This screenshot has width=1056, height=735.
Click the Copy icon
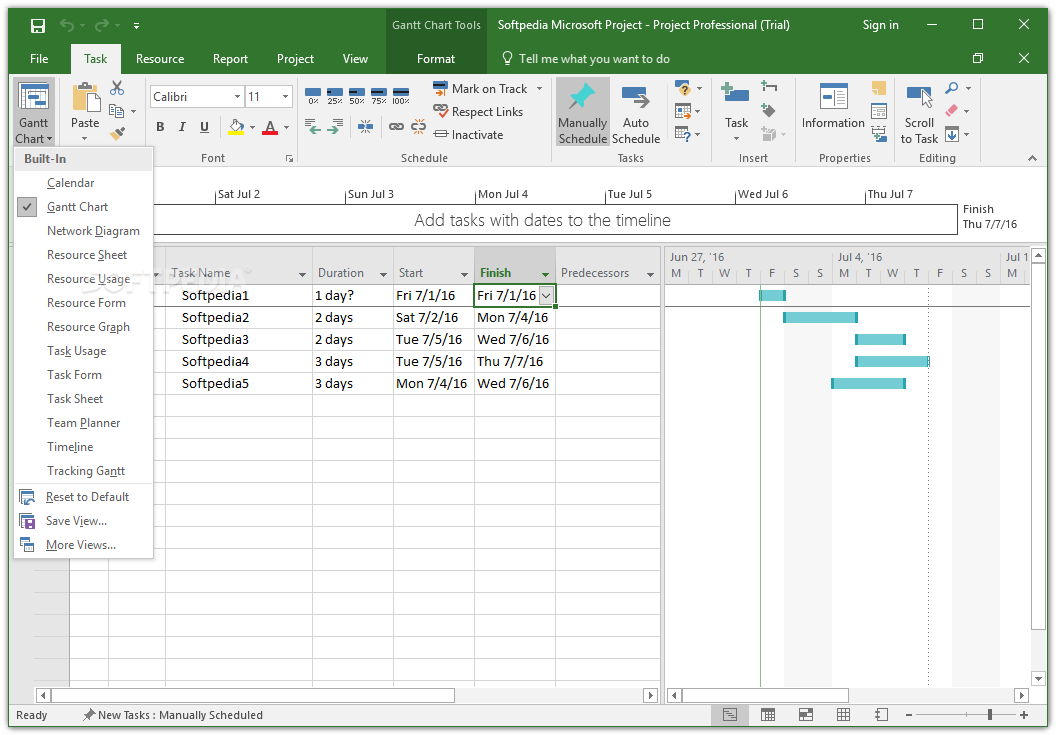pyautogui.click(x=117, y=110)
